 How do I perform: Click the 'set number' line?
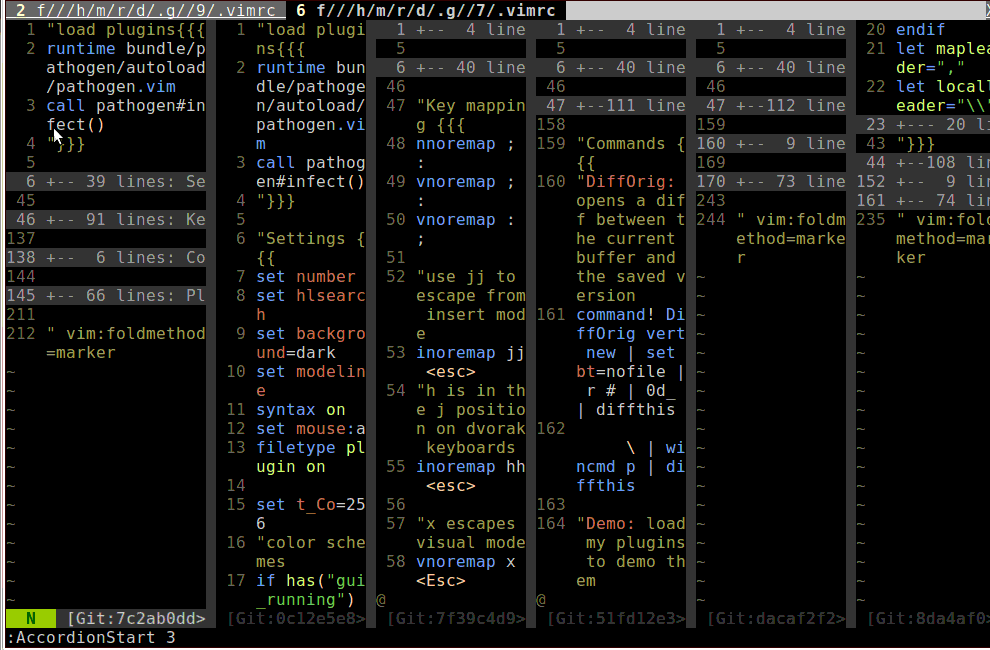(306, 277)
